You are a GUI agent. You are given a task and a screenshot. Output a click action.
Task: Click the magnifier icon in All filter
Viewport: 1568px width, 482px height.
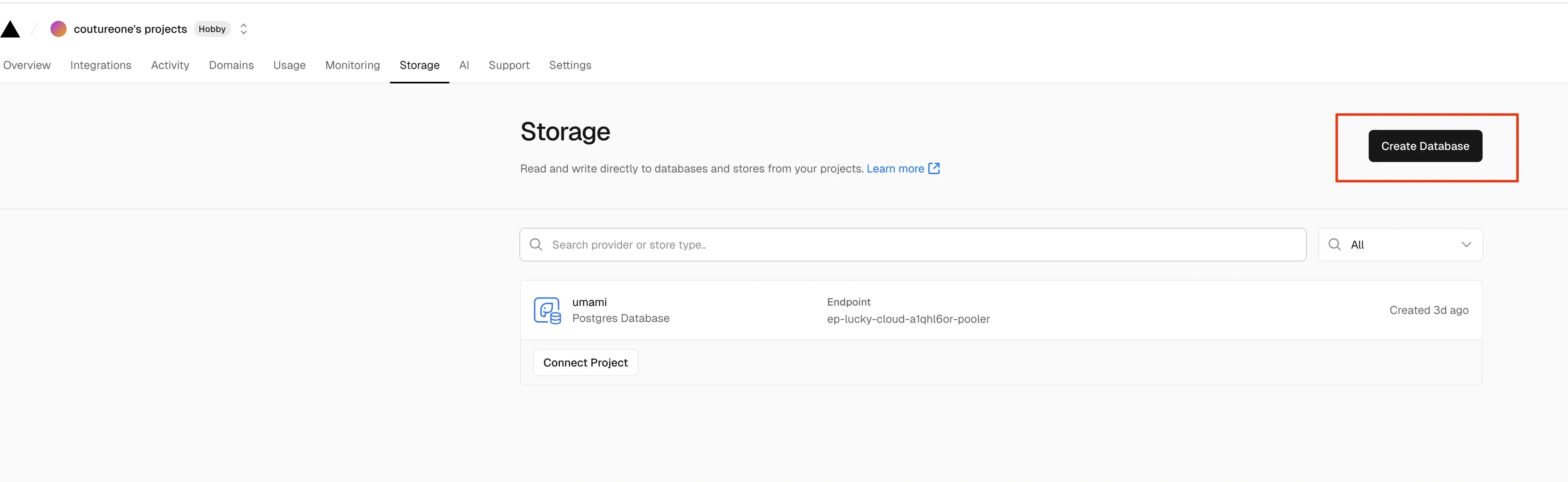coord(1334,245)
